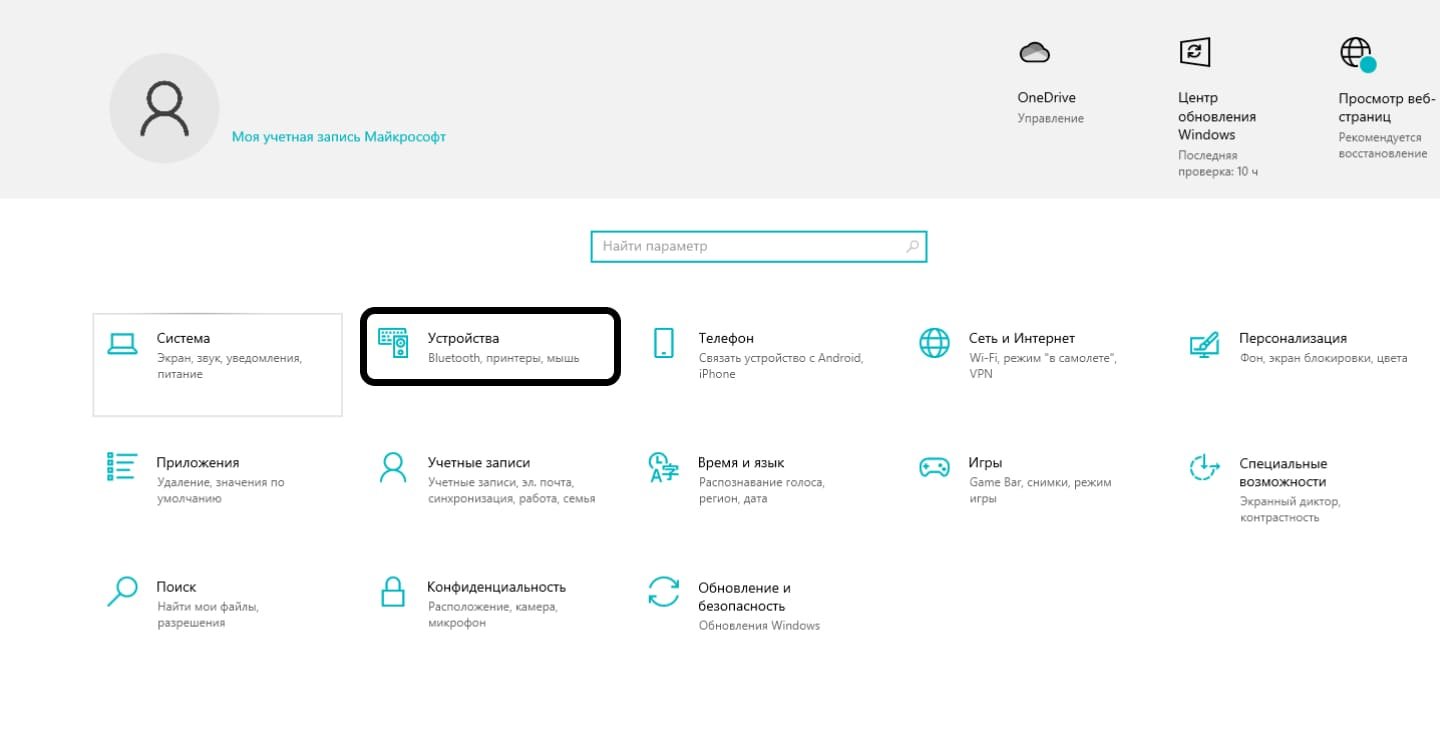Open the Обновление и безопасность title

[744, 597]
